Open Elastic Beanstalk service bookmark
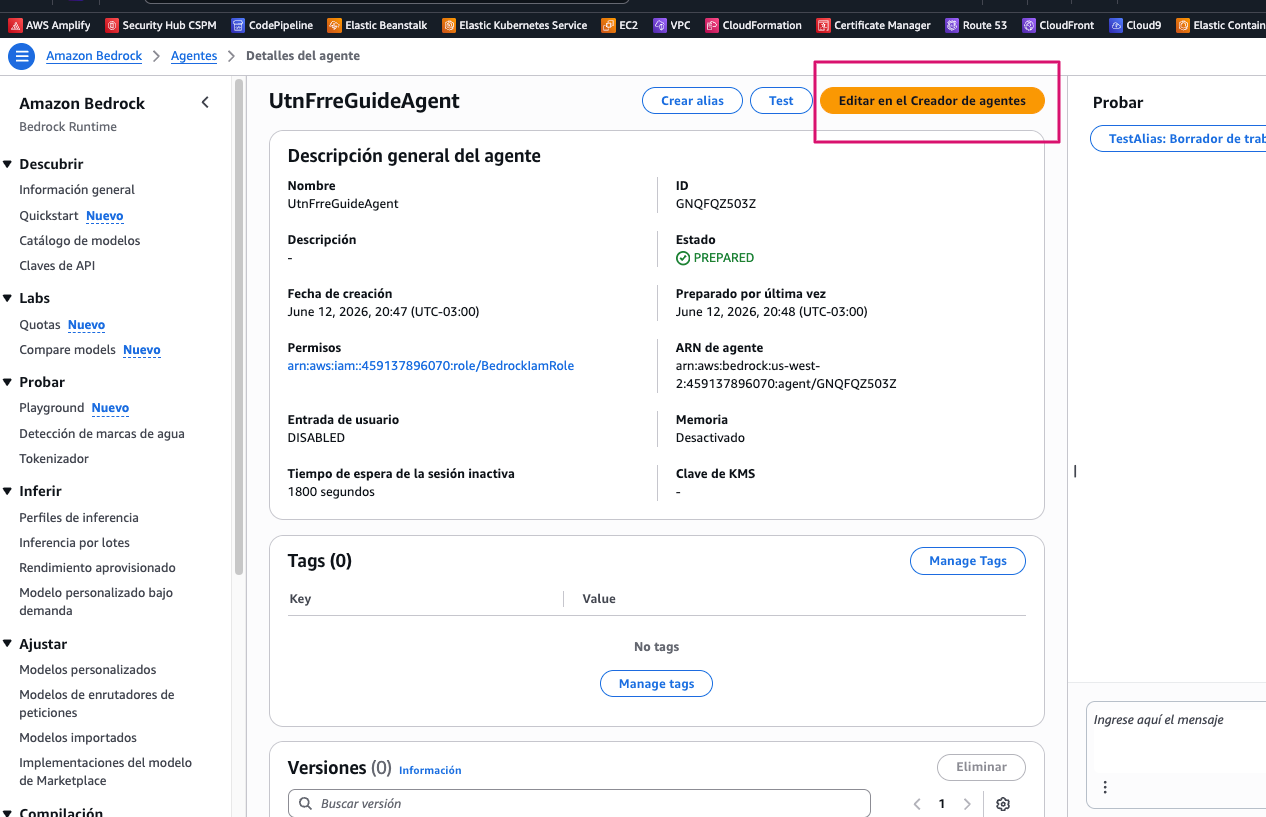Viewport: 1266px width, 817px height. (377, 25)
